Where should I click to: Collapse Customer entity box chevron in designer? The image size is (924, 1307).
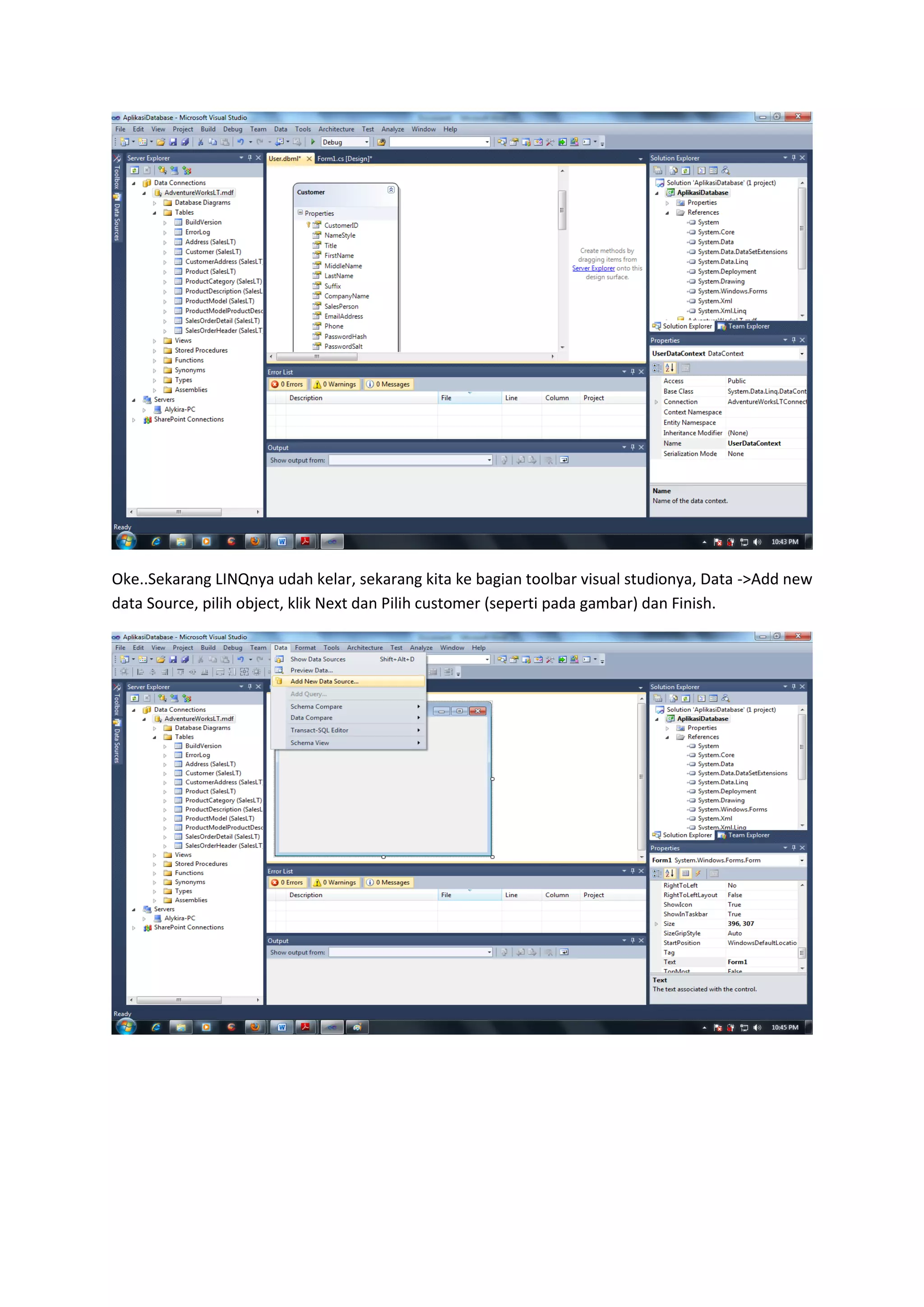pyautogui.click(x=391, y=190)
